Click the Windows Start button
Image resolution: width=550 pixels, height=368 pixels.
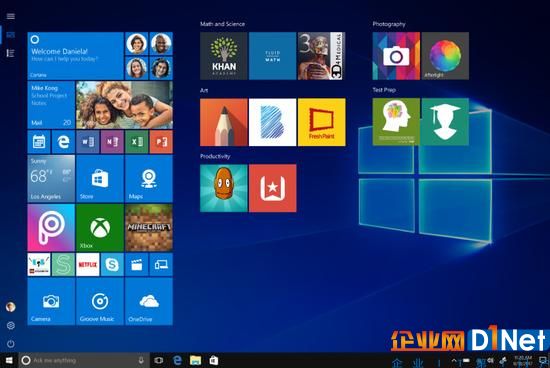click(x=9, y=360)
